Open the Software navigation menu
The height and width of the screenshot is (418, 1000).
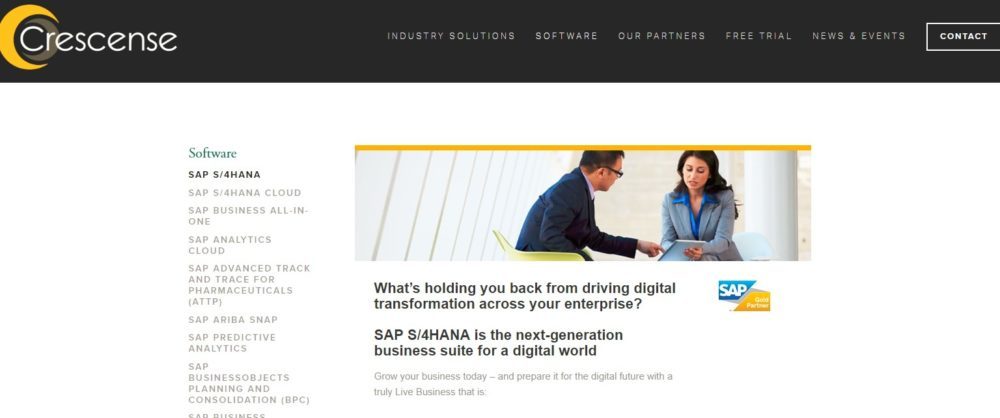[x=566, y=36]
